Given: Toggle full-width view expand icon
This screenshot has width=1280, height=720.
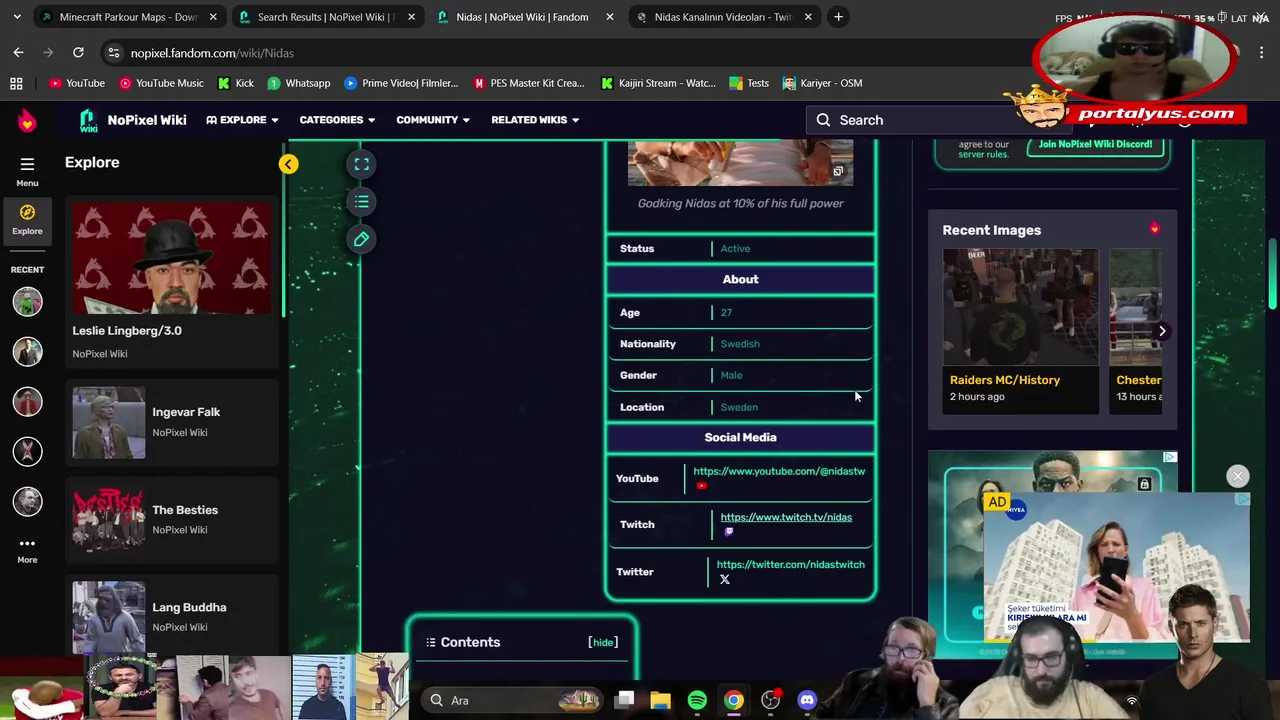Looking at the screenshot, I should (362, 164).
